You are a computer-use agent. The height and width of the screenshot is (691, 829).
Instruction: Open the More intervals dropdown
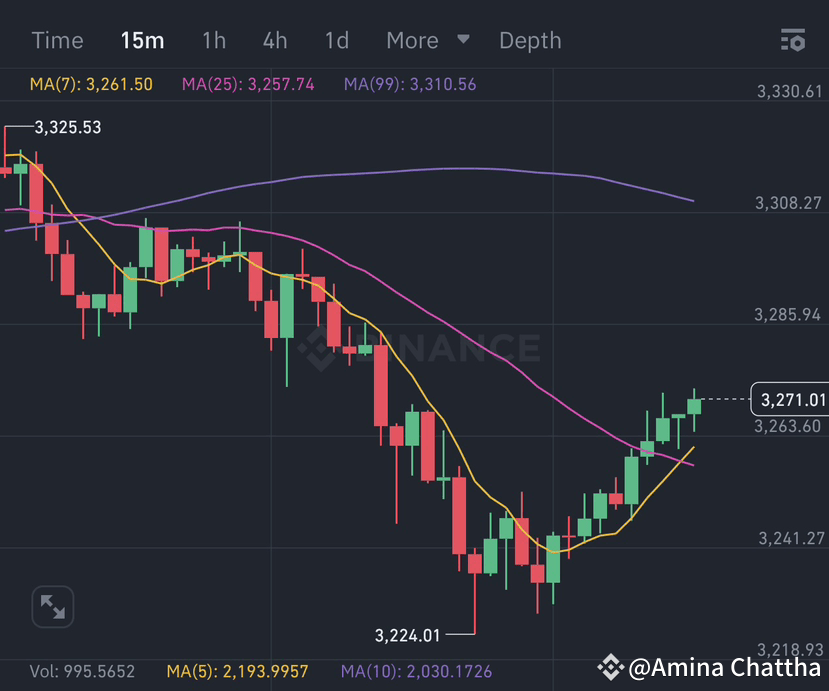coord(412,41)
